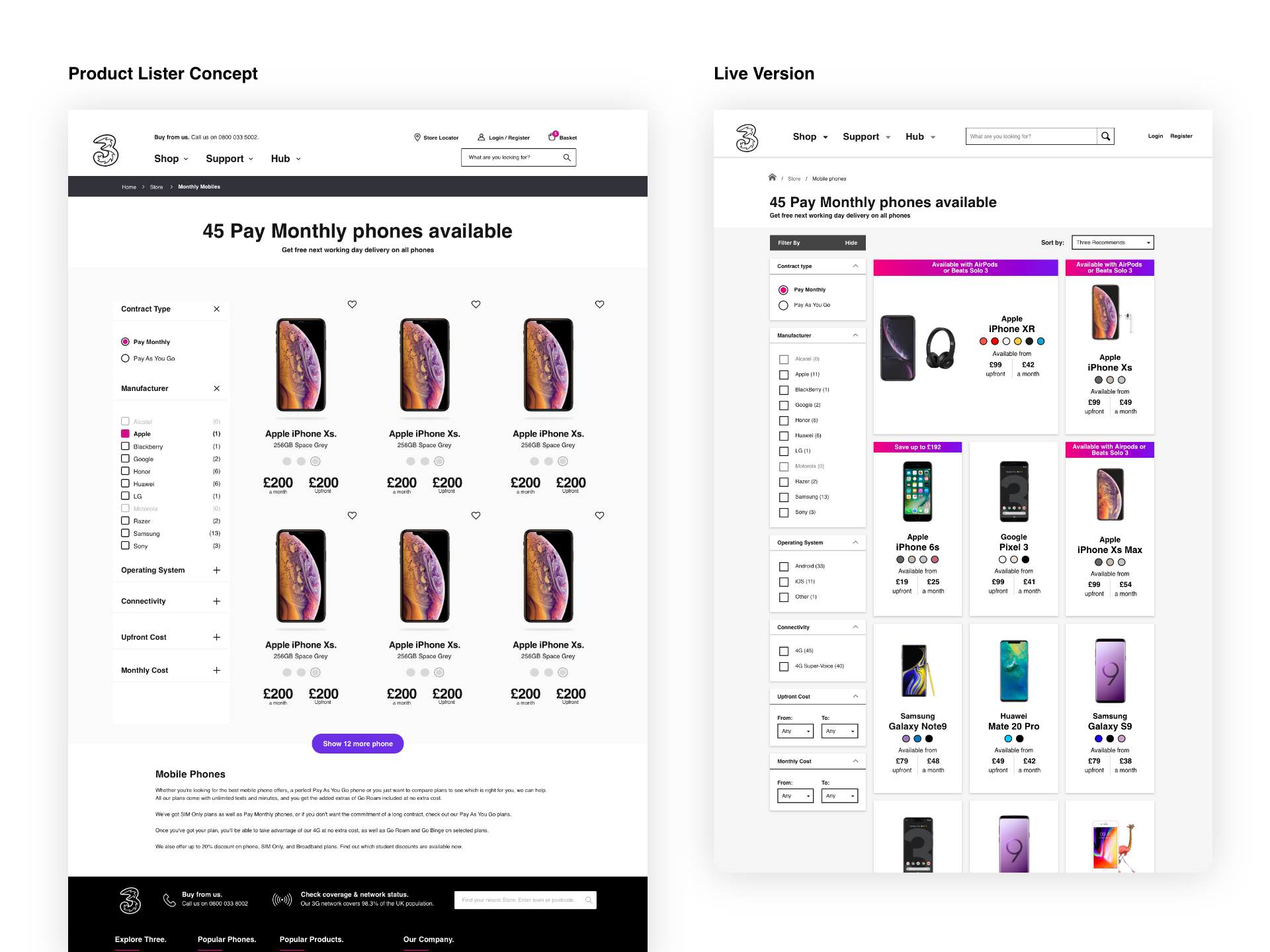This screenshot has width=1270, height=952.
Task: Click Show 12 more phone button
Action: 358,744
